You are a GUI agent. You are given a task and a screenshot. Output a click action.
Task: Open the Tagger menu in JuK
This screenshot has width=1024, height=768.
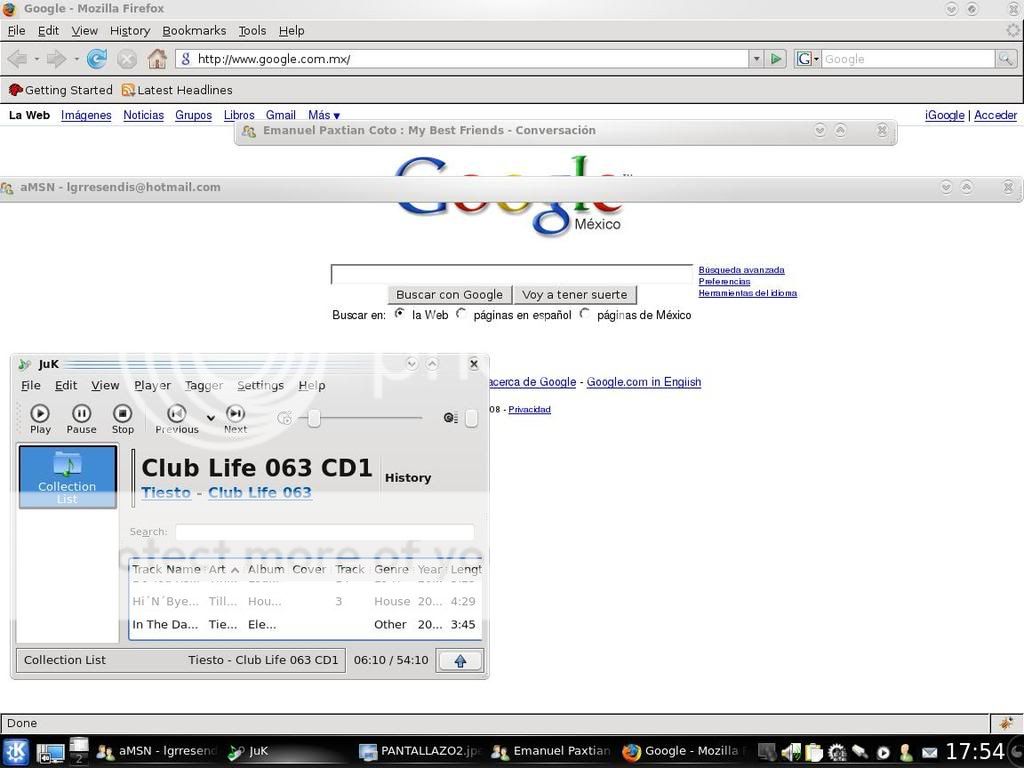[x=204, y=385]
